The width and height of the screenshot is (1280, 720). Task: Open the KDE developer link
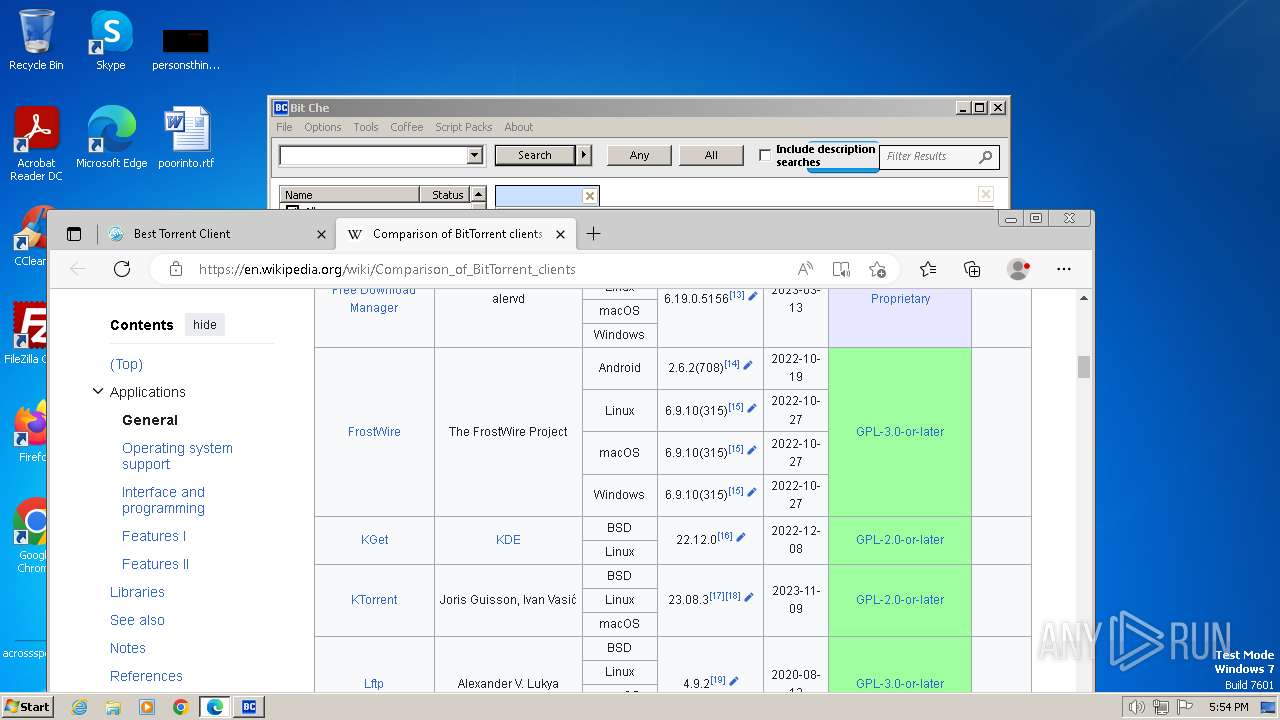[508, 540]
